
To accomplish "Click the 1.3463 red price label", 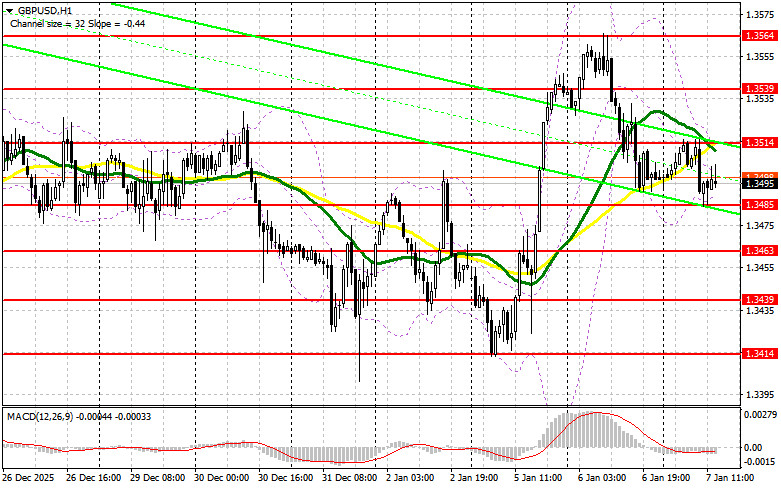I will click(x=760, y=250).
